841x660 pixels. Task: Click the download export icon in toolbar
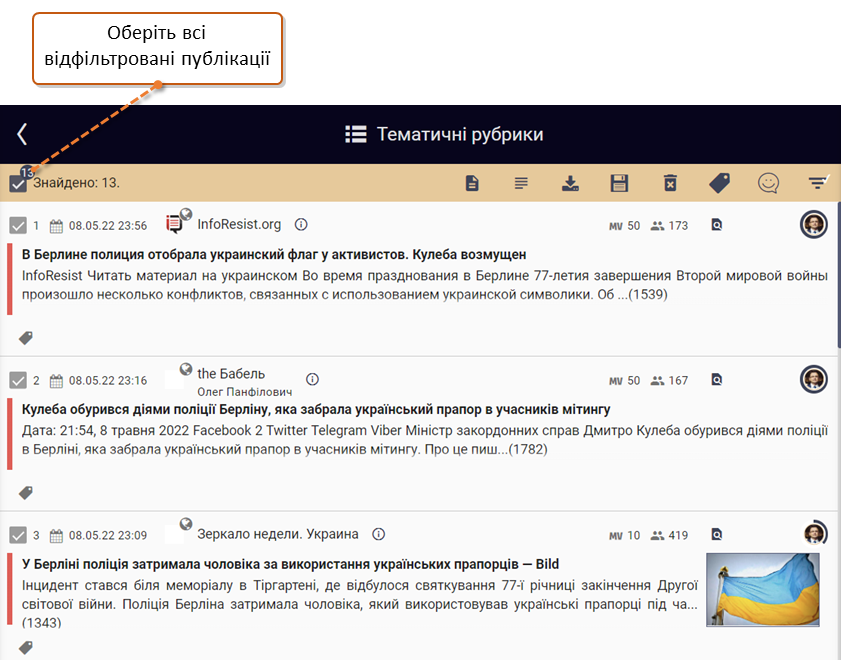pyautogui.click(x=570, y=183)
